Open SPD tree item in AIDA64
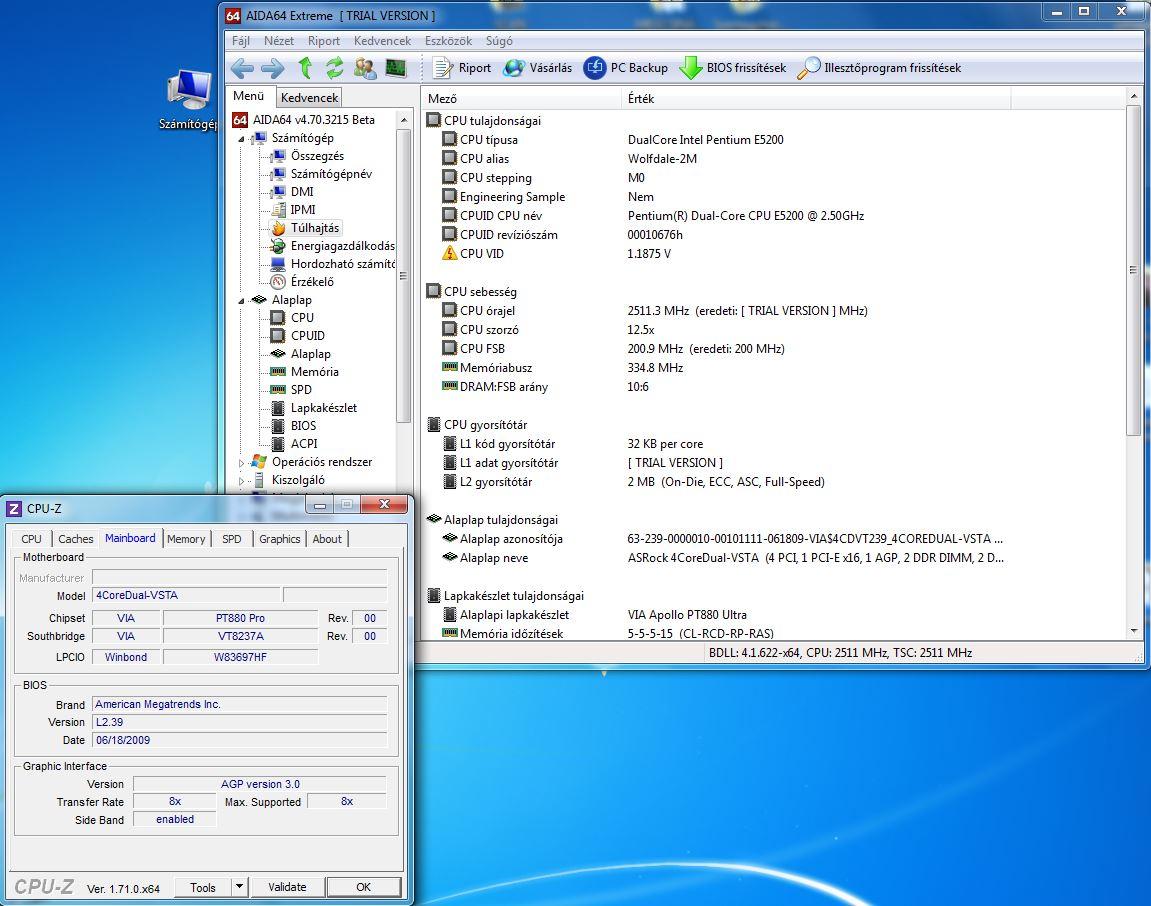 [291, 389]
